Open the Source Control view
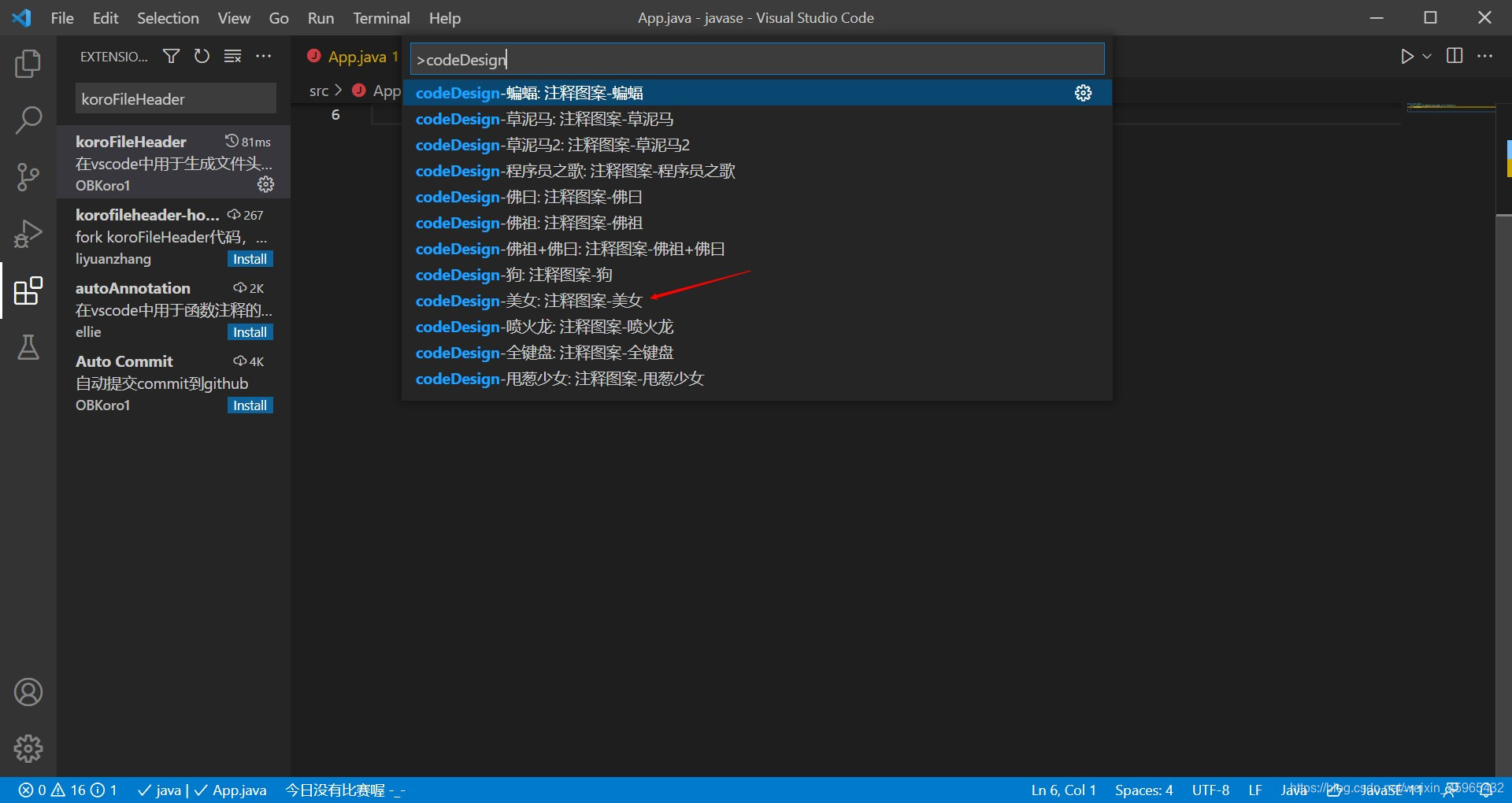 pos(28,177)
